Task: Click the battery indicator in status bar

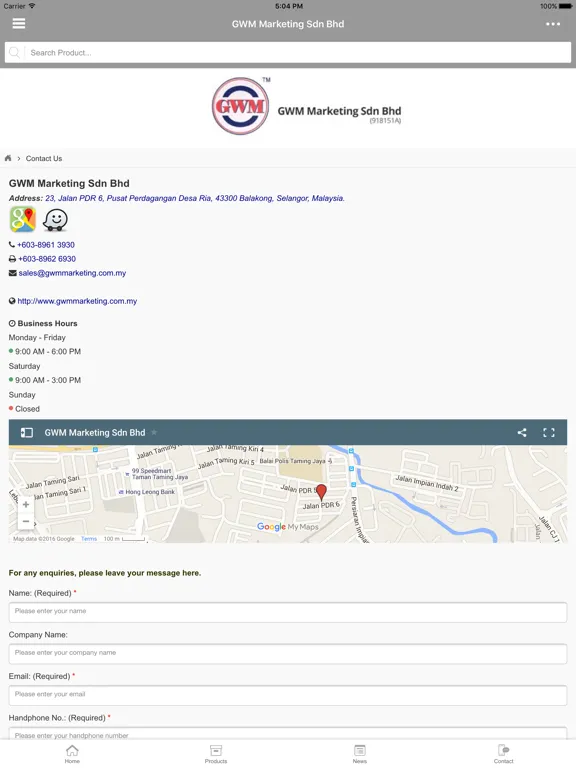Action: (565, 6)
